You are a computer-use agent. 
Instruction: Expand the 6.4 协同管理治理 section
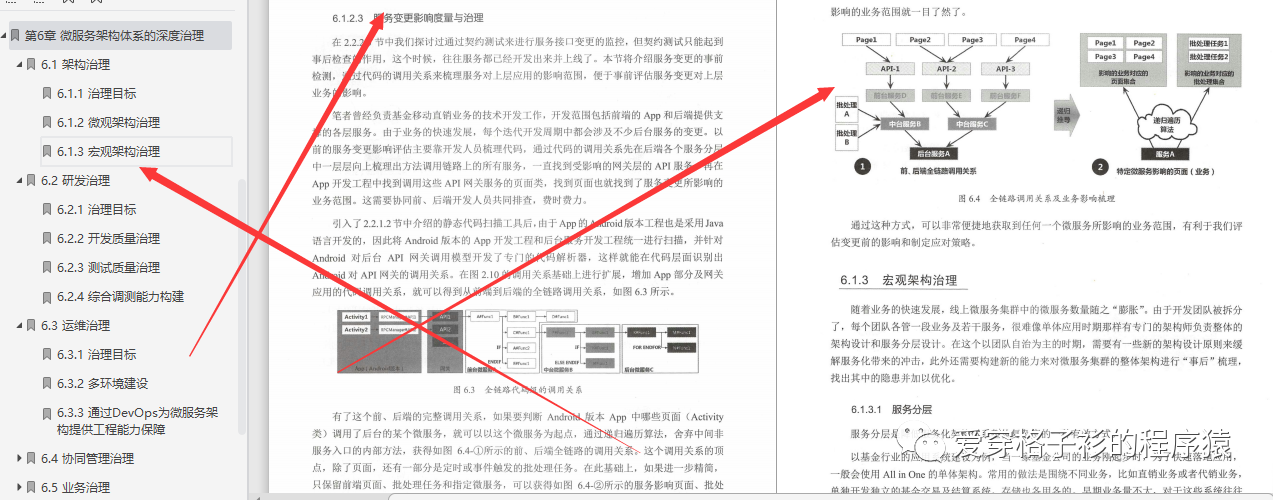18,459
